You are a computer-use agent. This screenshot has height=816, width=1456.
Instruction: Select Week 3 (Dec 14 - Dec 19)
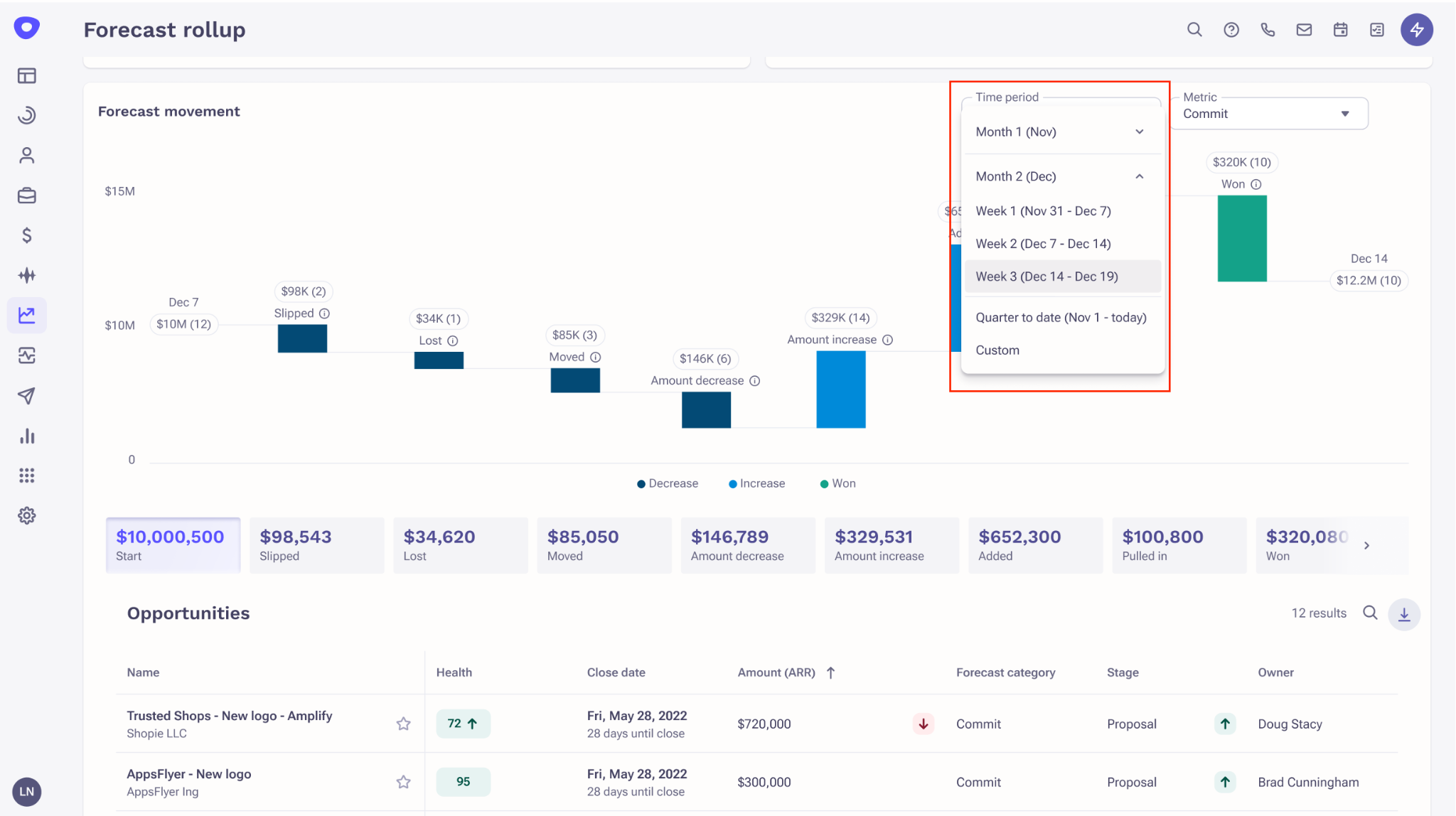click(1046, 277)
